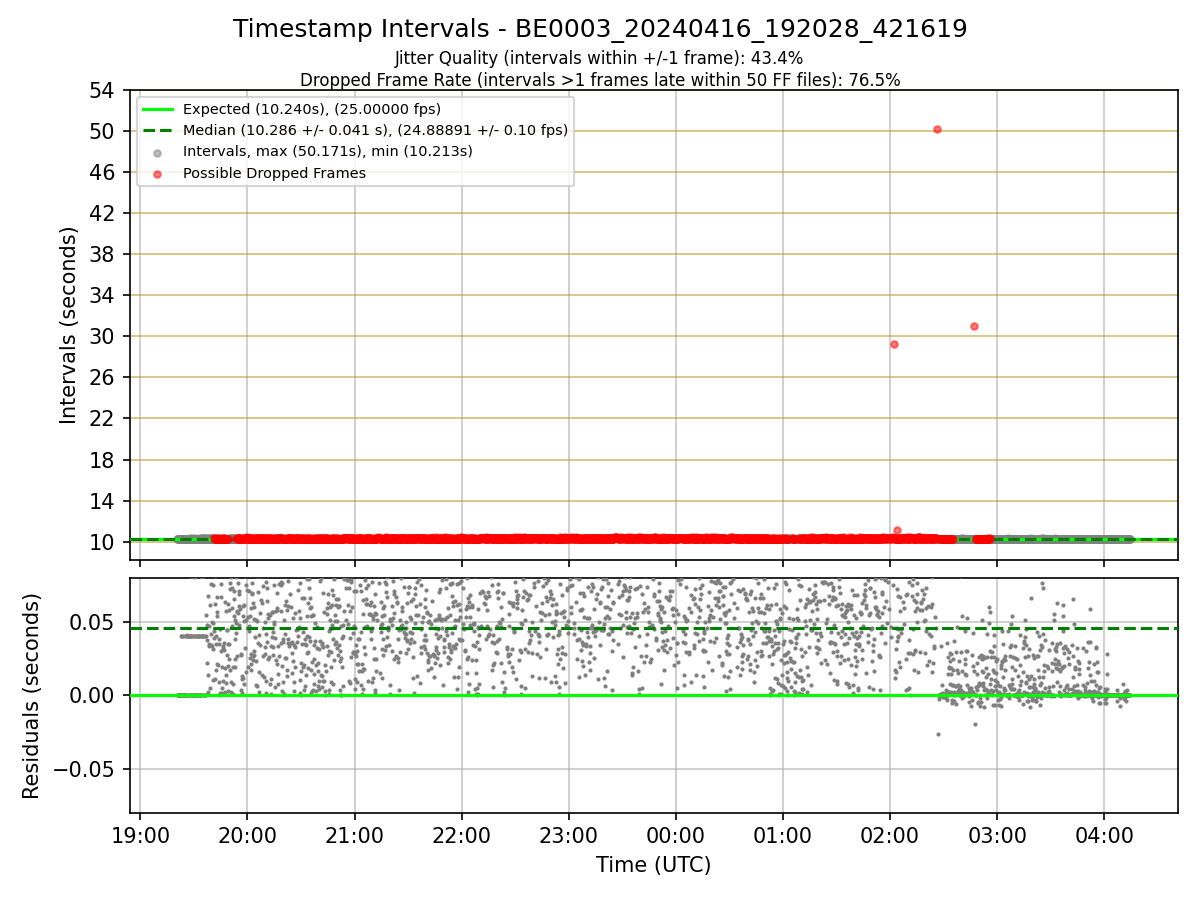Screen dimensions: 1200x900
Task: Click the "04:00" x-axis tick label
Action: pos(1103,835)
